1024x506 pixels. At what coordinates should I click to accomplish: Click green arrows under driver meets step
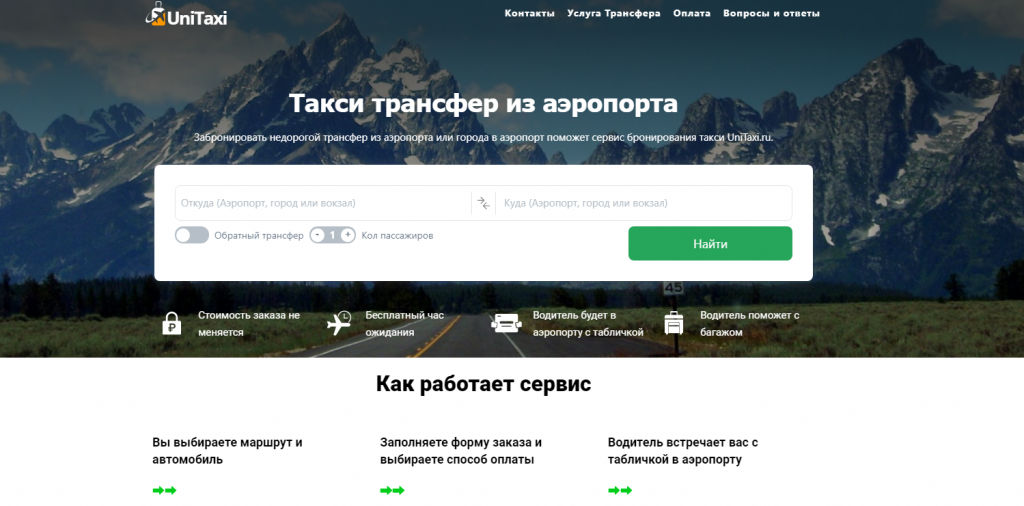click(x=620, y=490)
